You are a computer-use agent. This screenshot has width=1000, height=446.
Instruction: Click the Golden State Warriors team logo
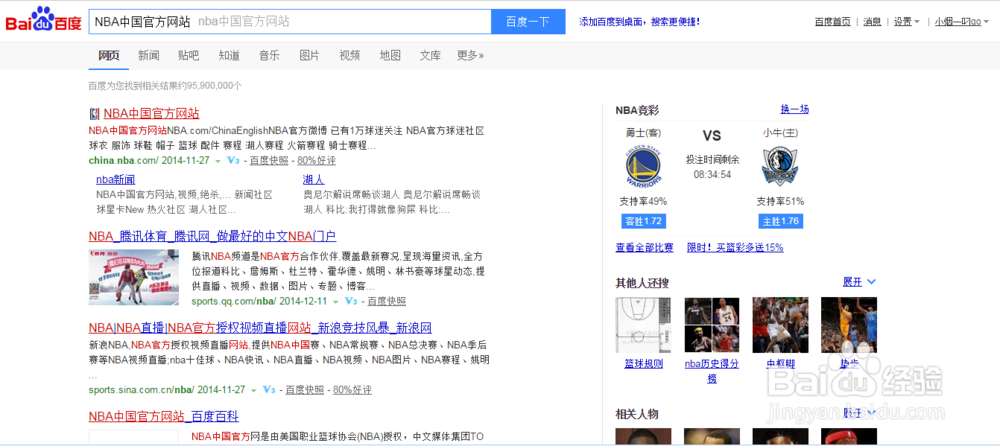pyautogui.click(x=643, y=166)
